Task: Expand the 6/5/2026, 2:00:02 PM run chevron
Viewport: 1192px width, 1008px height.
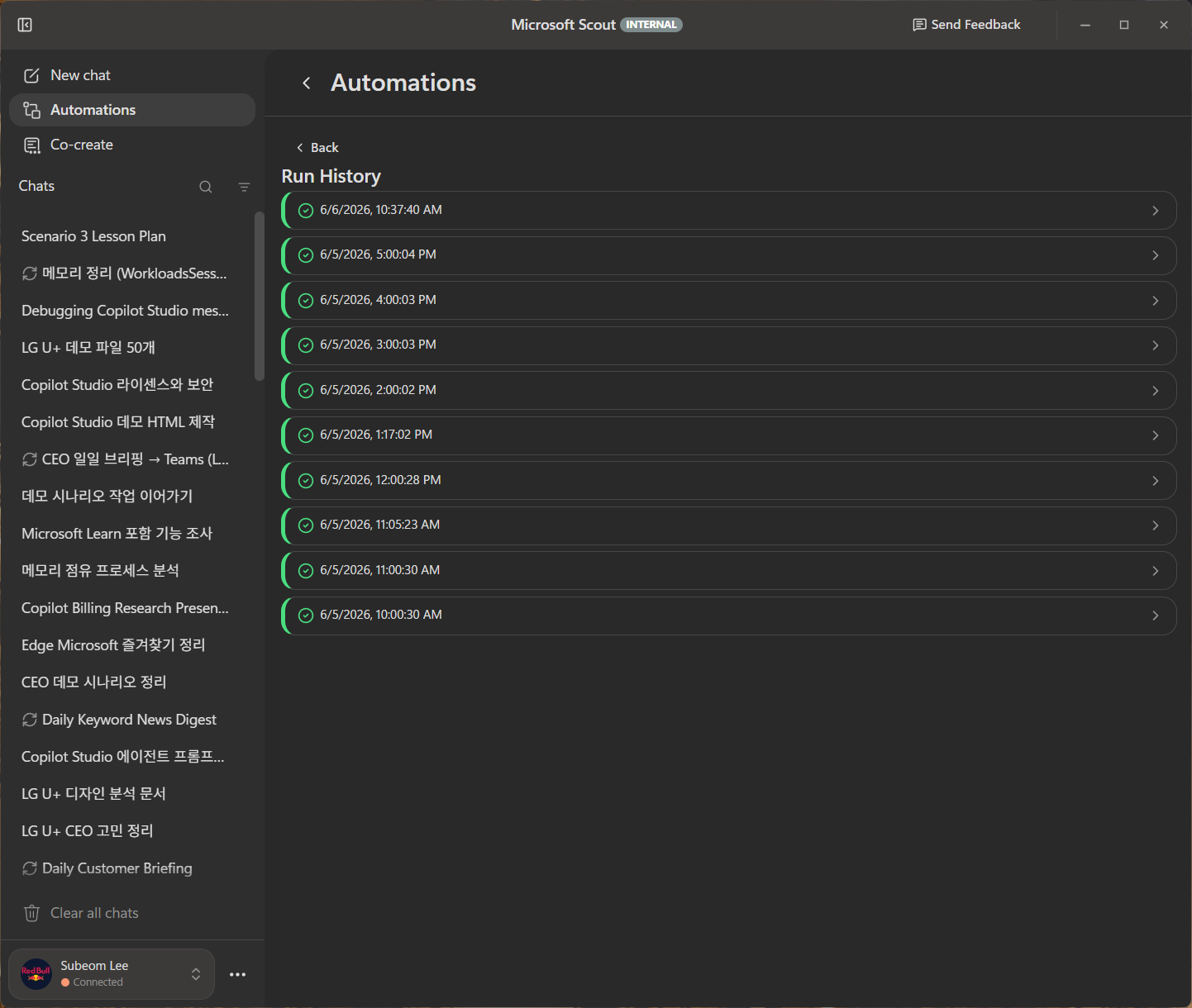Action: (x=1156, y=391)
